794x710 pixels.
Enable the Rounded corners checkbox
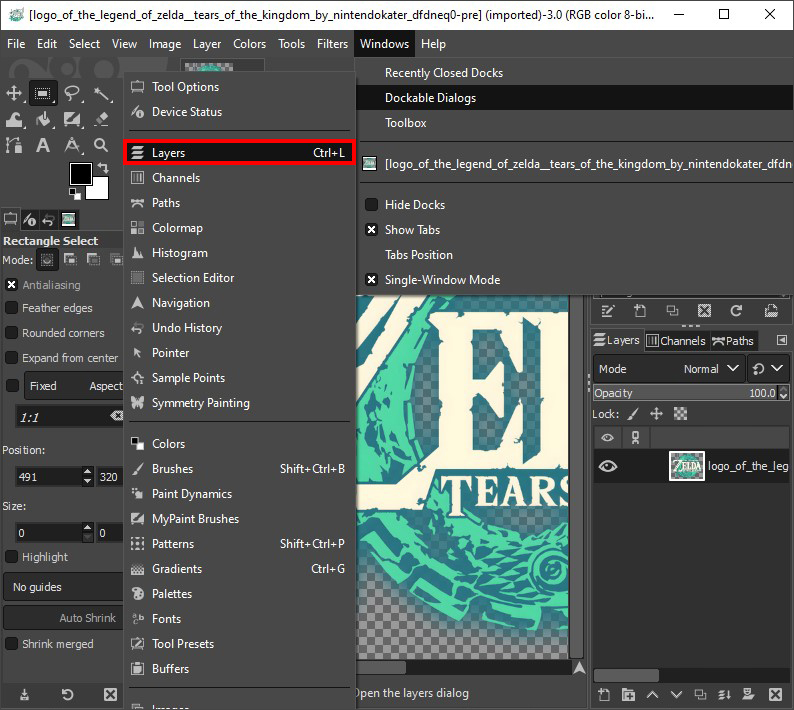(x=11, y=333)
